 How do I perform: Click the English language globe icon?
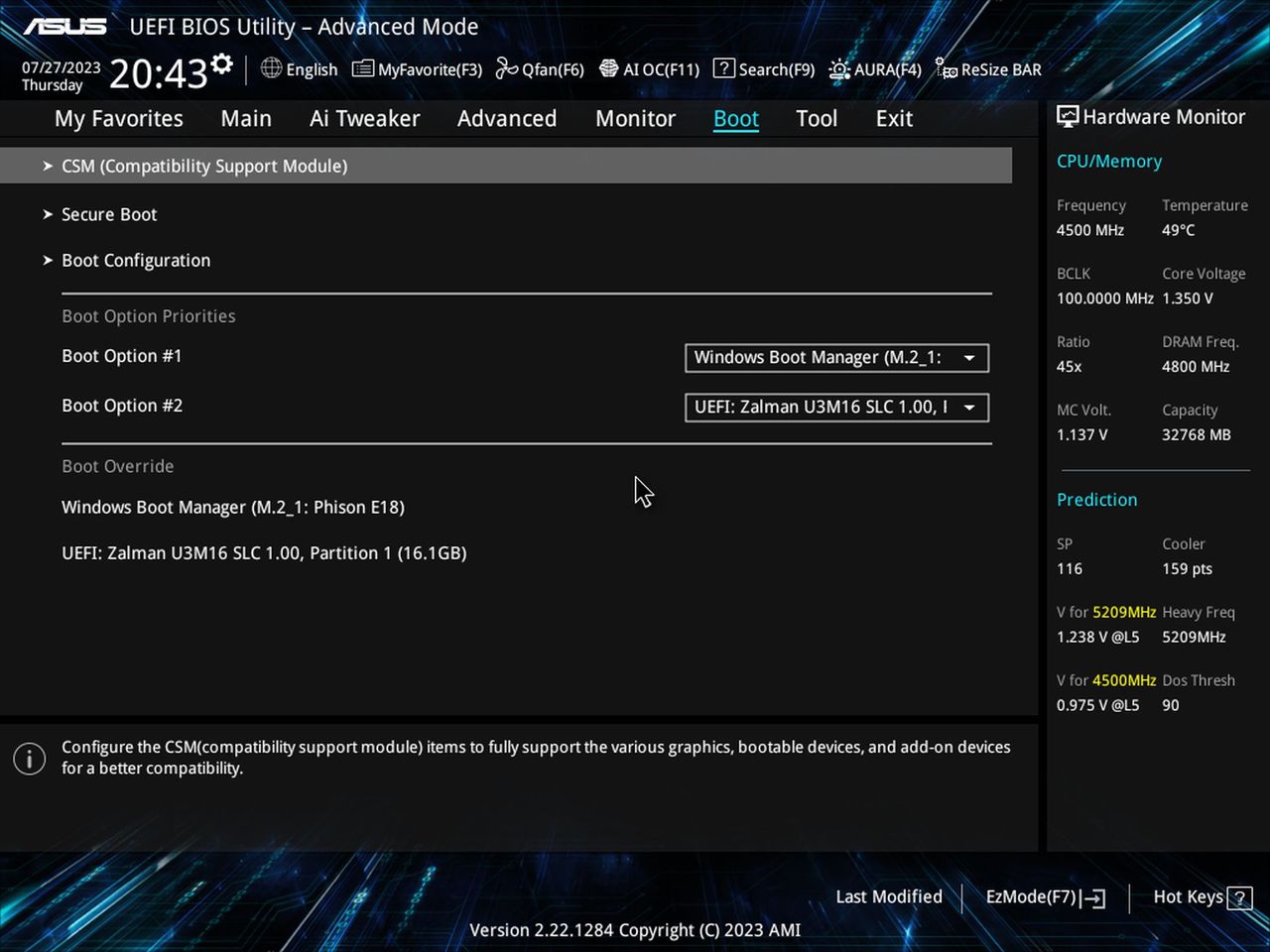[271, 68]
